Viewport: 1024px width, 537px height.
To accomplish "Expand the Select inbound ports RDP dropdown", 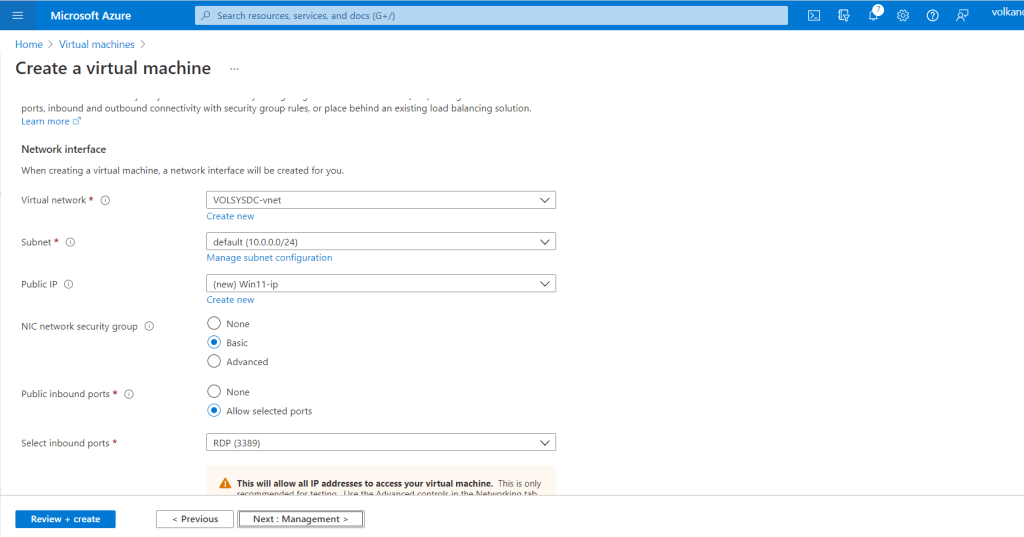I will (x=380, y=443).
